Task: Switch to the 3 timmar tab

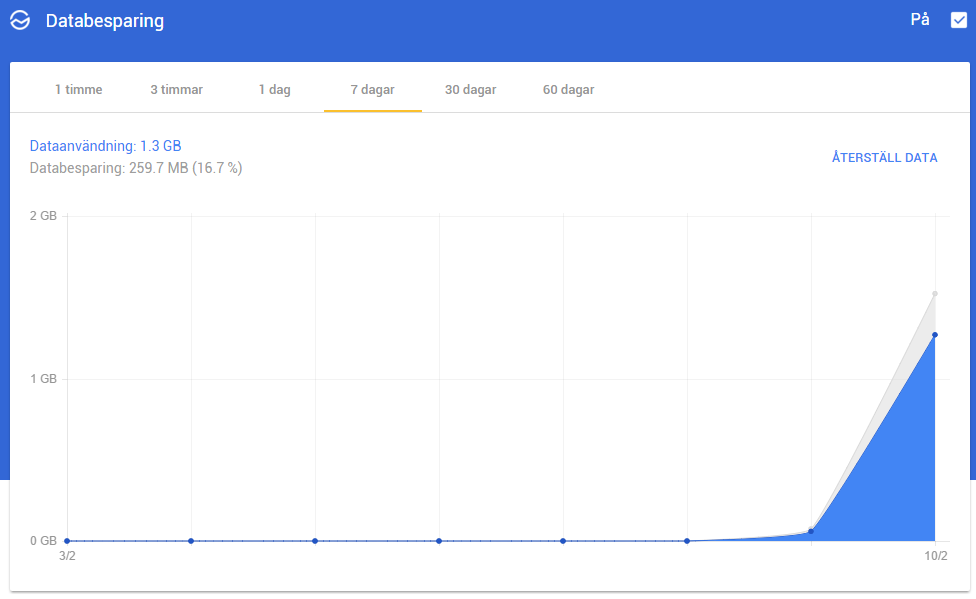Action: [177, 90]
